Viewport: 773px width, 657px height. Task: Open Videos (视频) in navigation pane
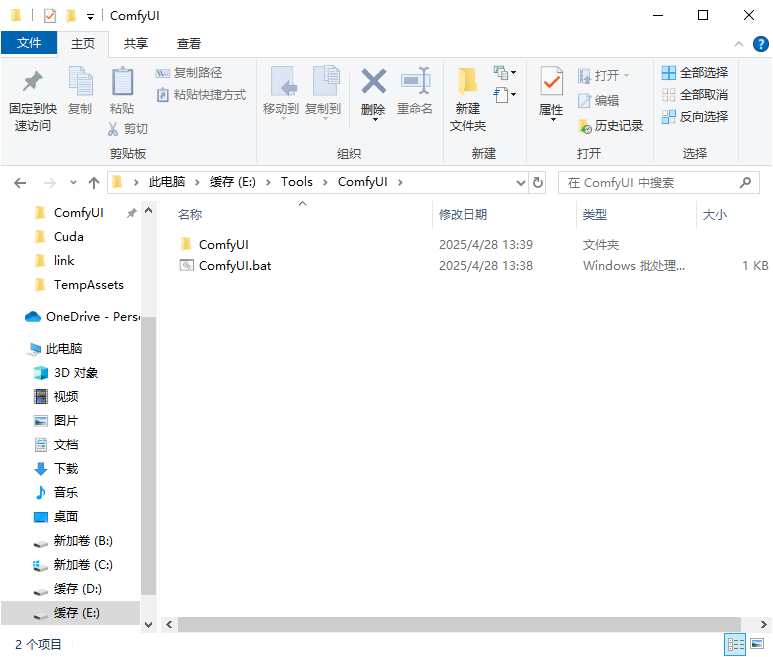(65, 397)
